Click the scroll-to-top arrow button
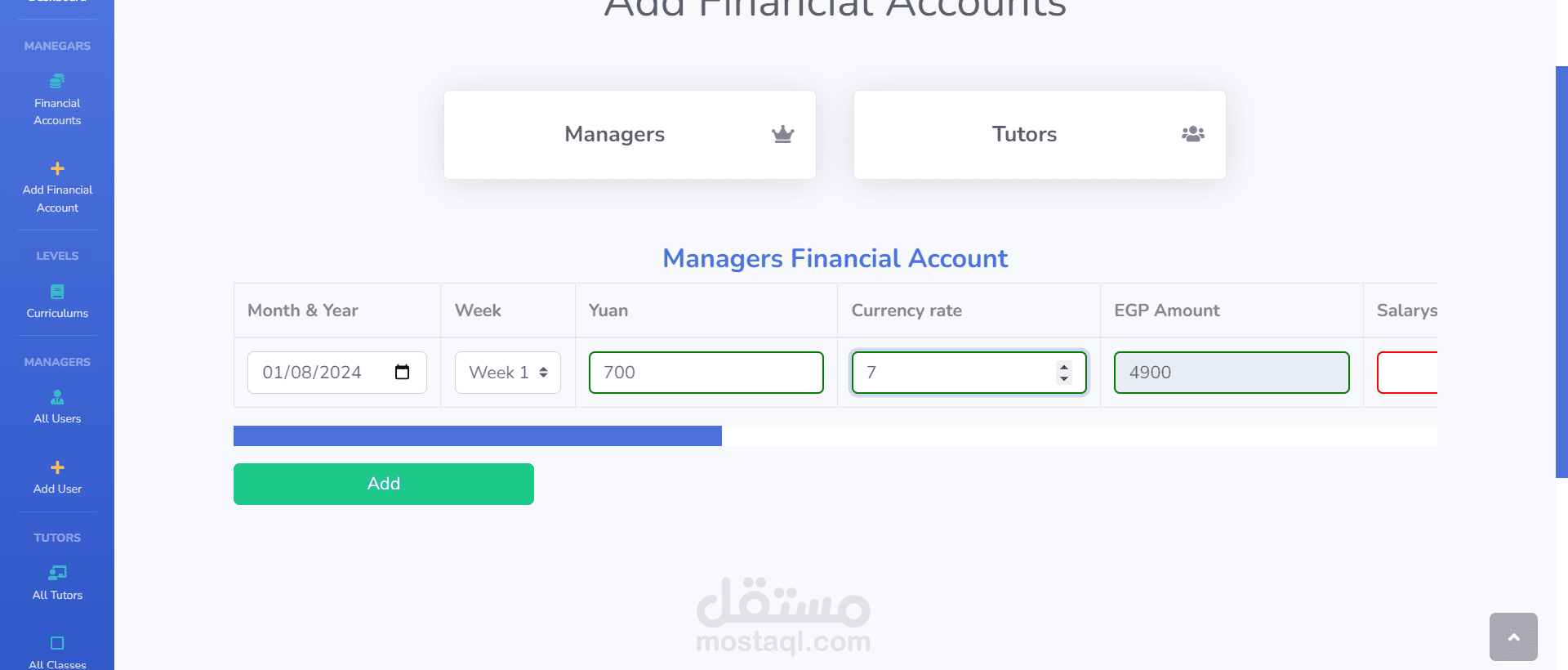The height and width of the screenshot is (670, 1568). [1513, 636]
